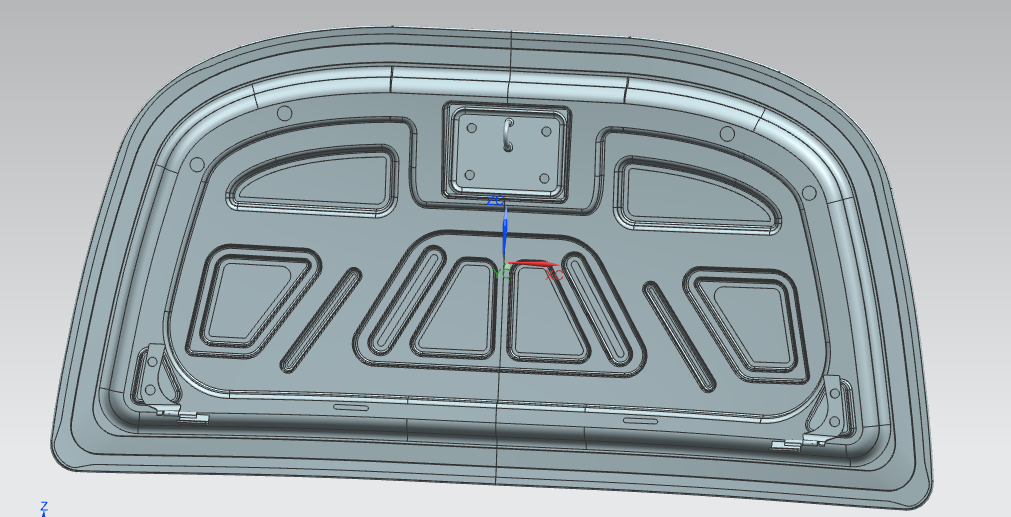Viewport: 1011px width, 517px height.
Task: Select the latch hook on center plate
Action: [508, 135]
